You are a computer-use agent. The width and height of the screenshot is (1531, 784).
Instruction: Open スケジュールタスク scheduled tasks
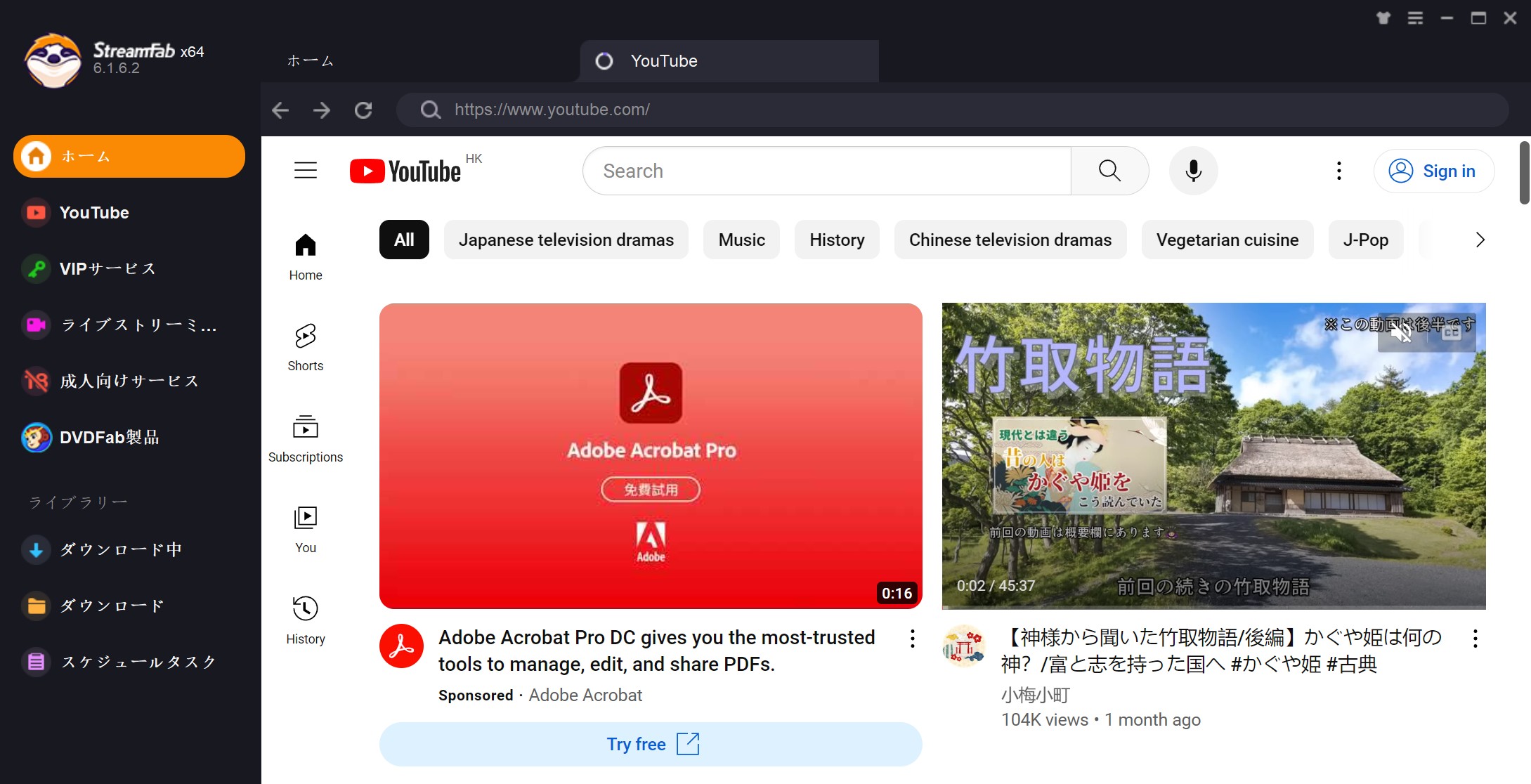(129, 662)
